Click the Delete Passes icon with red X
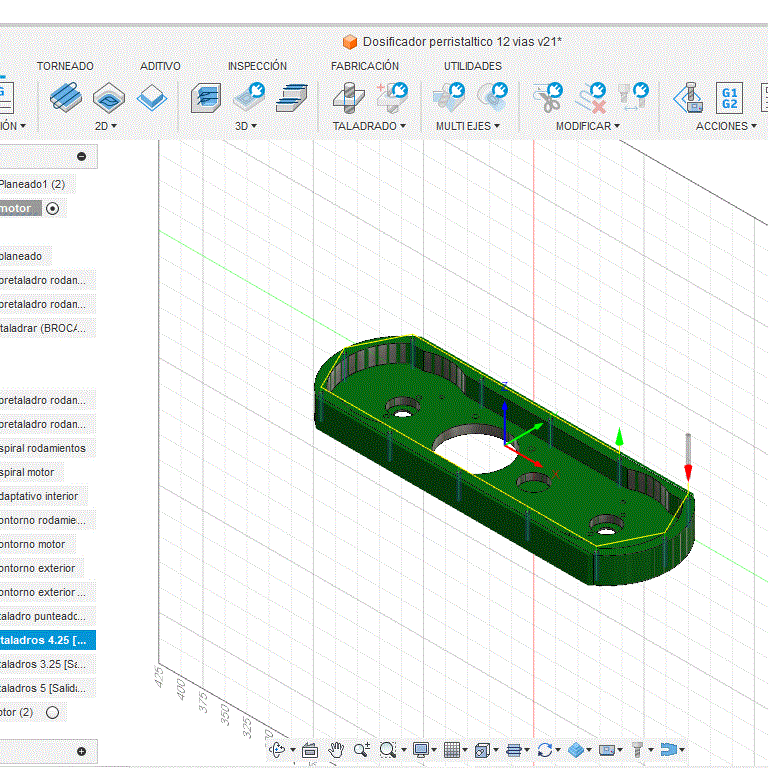The height and width of the screenshot is (768, 768). pos(591,97)
